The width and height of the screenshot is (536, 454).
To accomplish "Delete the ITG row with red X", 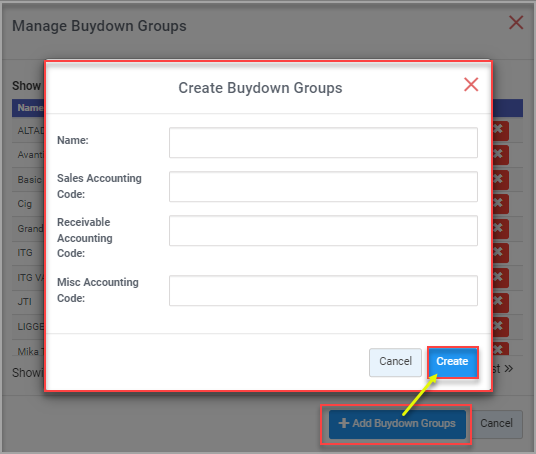I will (x=500, y=253).
